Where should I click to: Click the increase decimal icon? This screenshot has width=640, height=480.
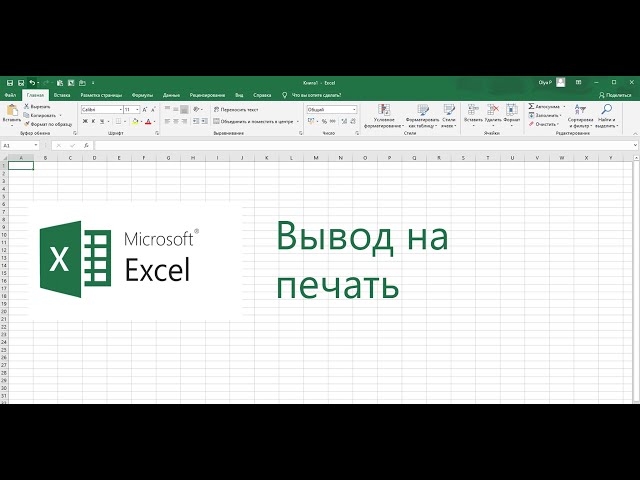[344, 121]
